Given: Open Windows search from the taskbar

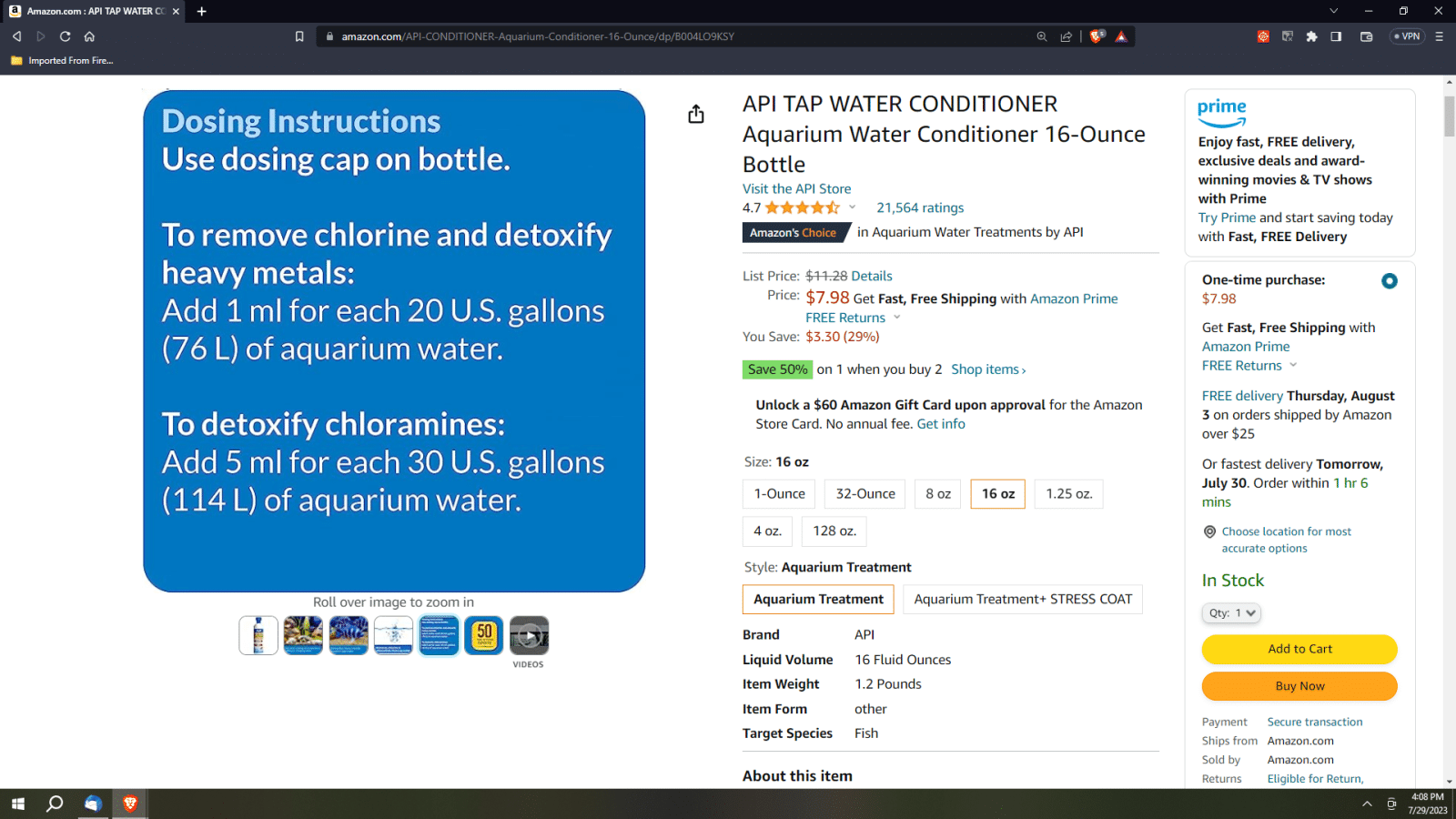Looking at the screenshot, I should point(55,804).
